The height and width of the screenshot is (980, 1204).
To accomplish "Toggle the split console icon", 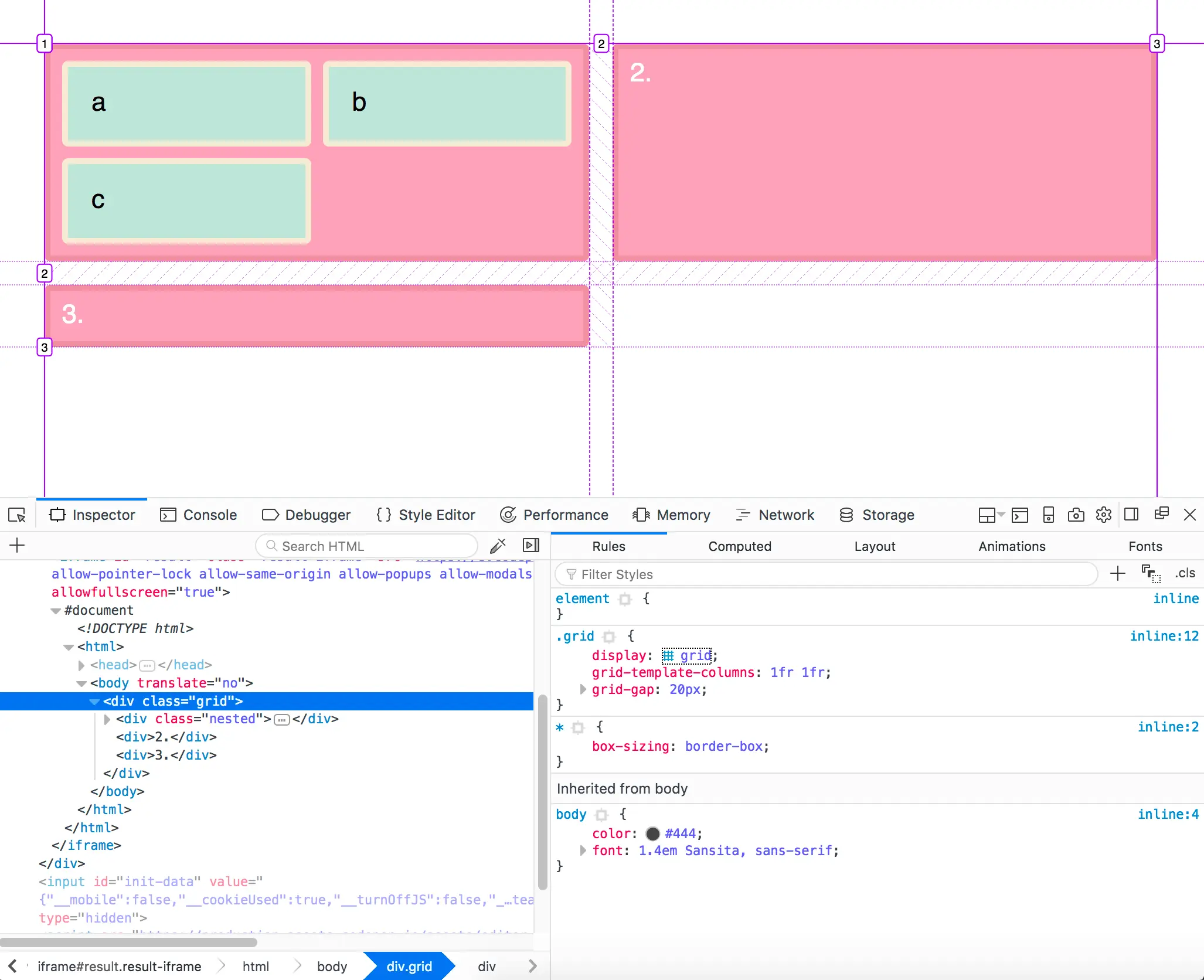I will click(x=1019, y=515).
